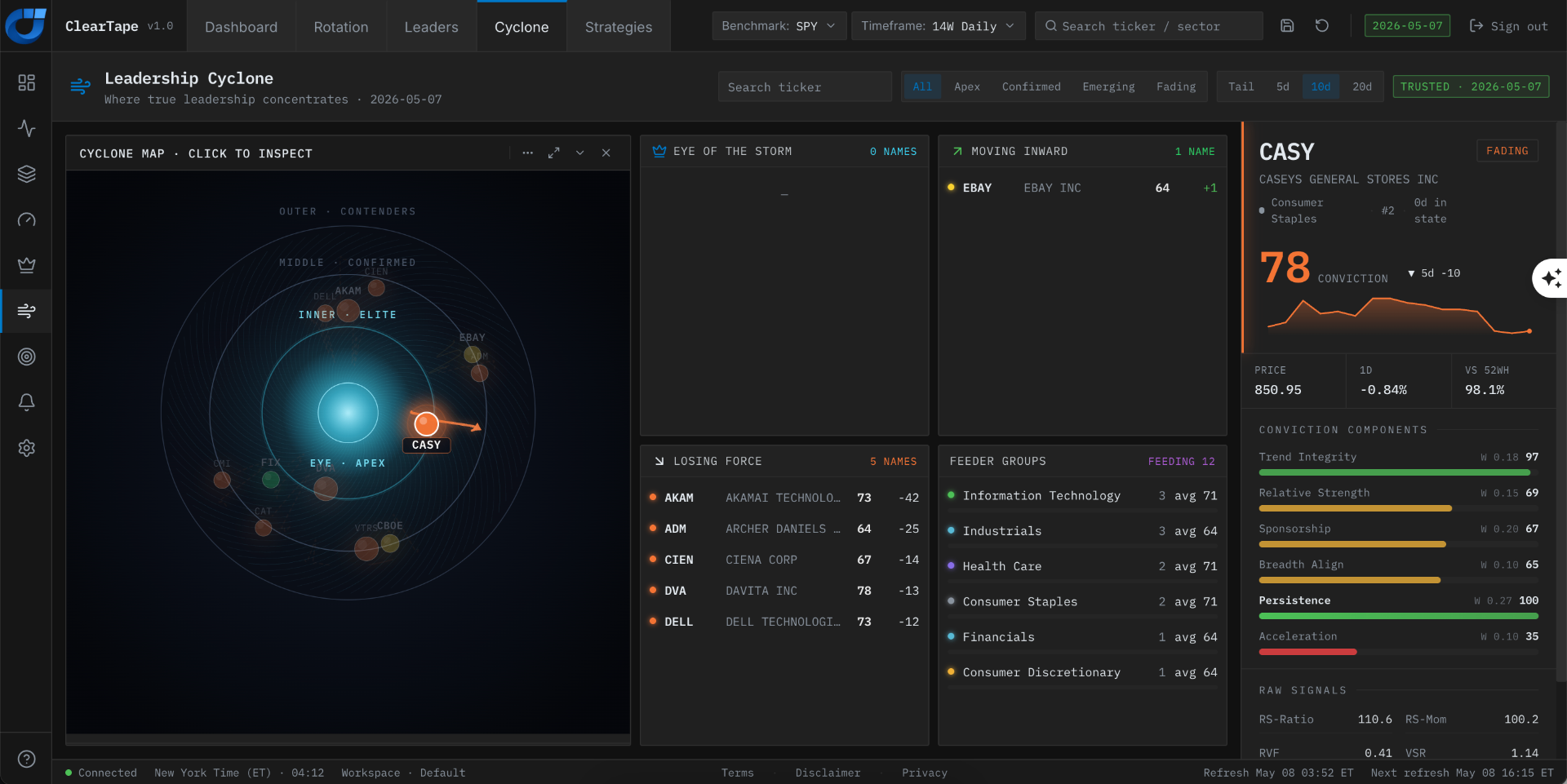1567x784 pixels.
Task: Open the gauge speedometer icon in sidebar
Action: [26, 219]
